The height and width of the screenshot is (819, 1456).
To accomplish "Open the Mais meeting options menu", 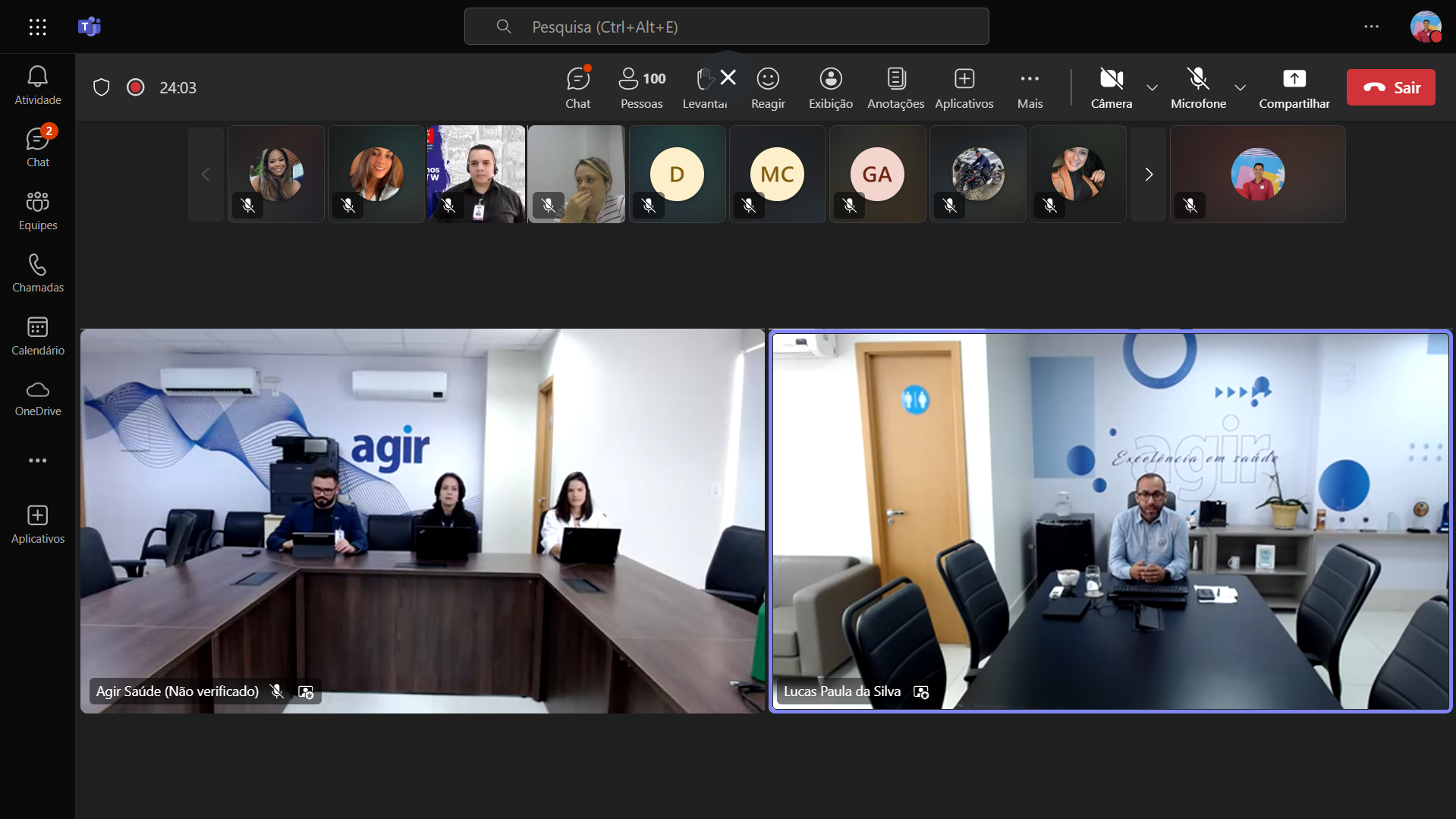I will pyautogui.click(x=1030, y=87).
